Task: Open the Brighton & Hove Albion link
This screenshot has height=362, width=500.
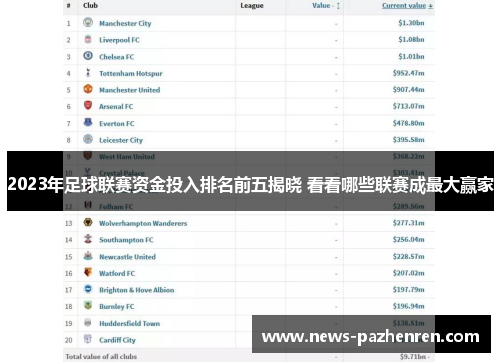Action: pyautogui.click(x=136, y=290)
